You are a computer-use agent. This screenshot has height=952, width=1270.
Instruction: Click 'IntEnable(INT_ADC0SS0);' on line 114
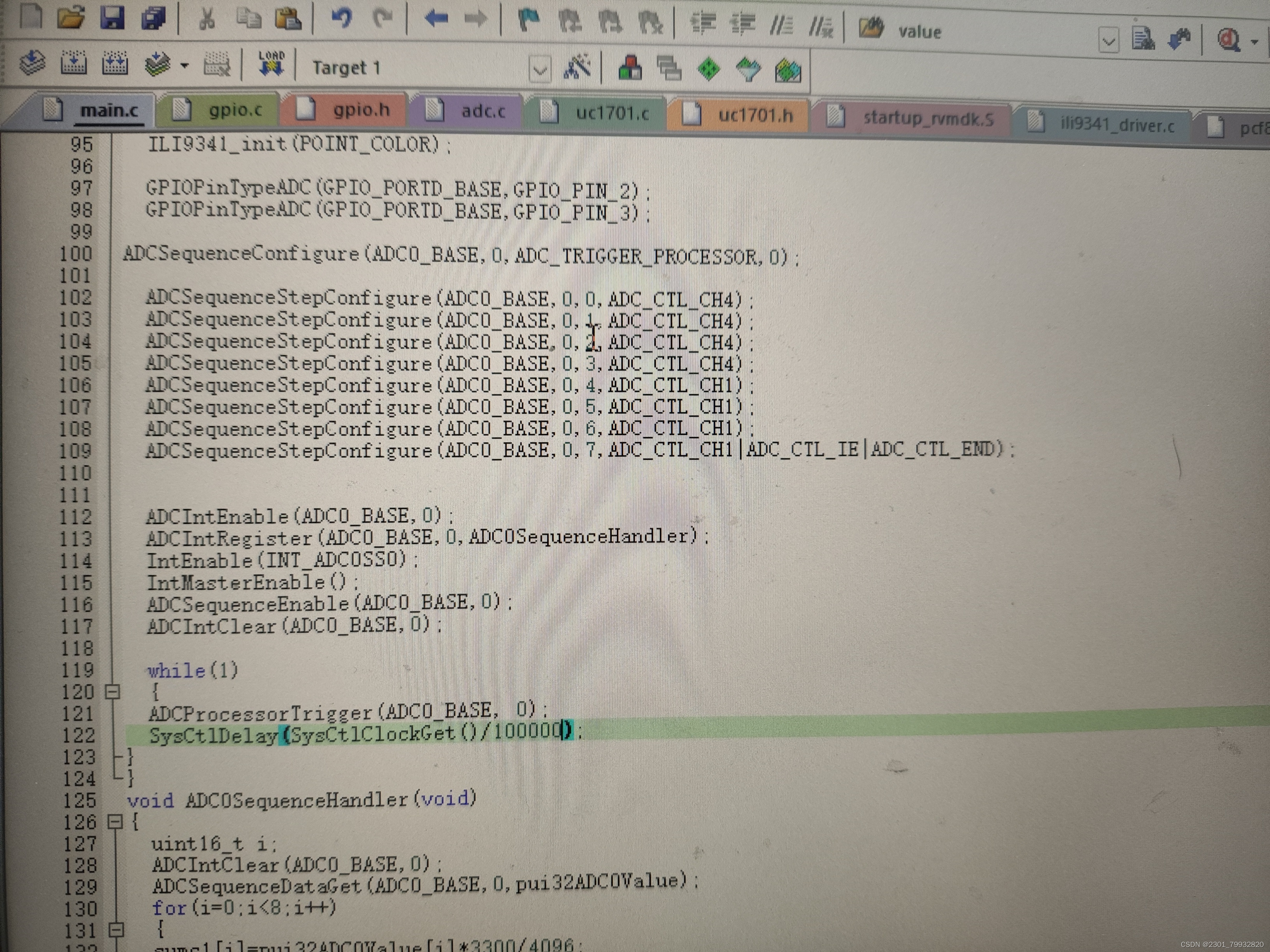pos(282,560)
